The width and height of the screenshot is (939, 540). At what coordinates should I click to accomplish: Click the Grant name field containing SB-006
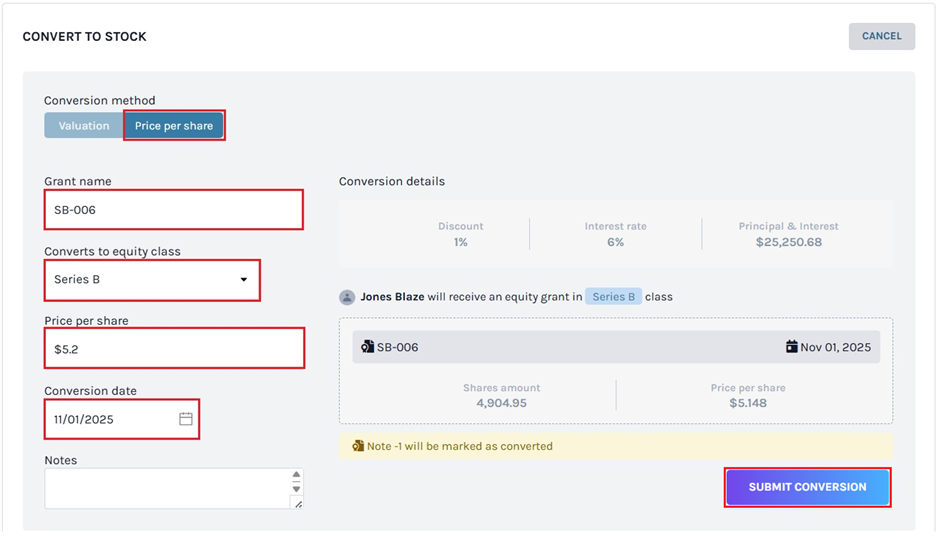(x=173, y=210)
